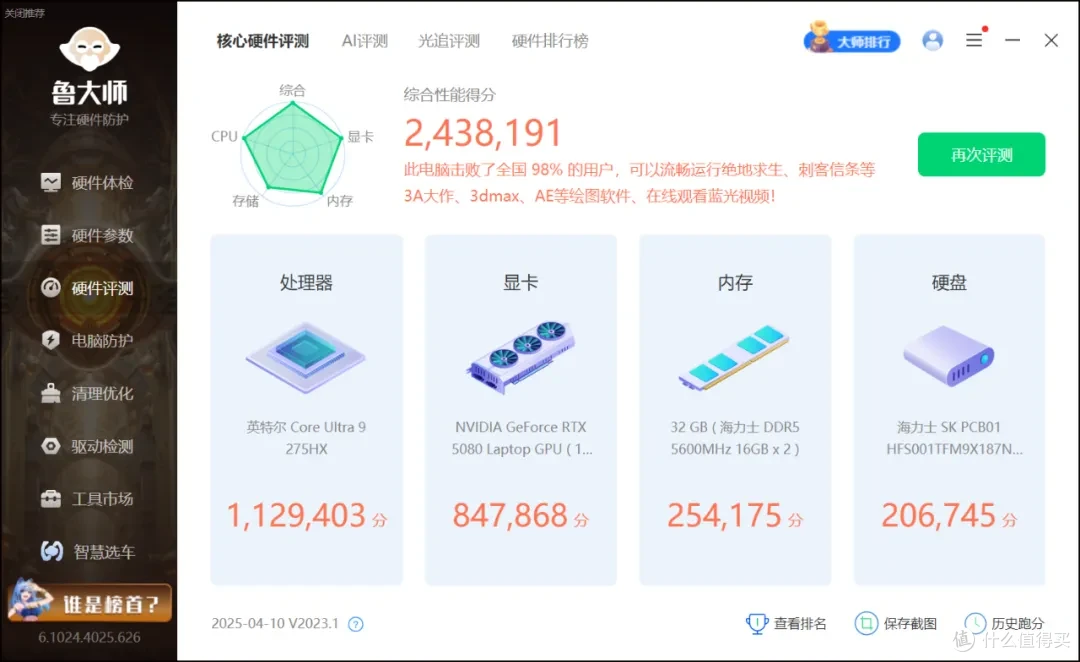Open the hamburger menu icon
Image resolution: width=1080 pixels, height=662 pixels.
click(974, 41)
